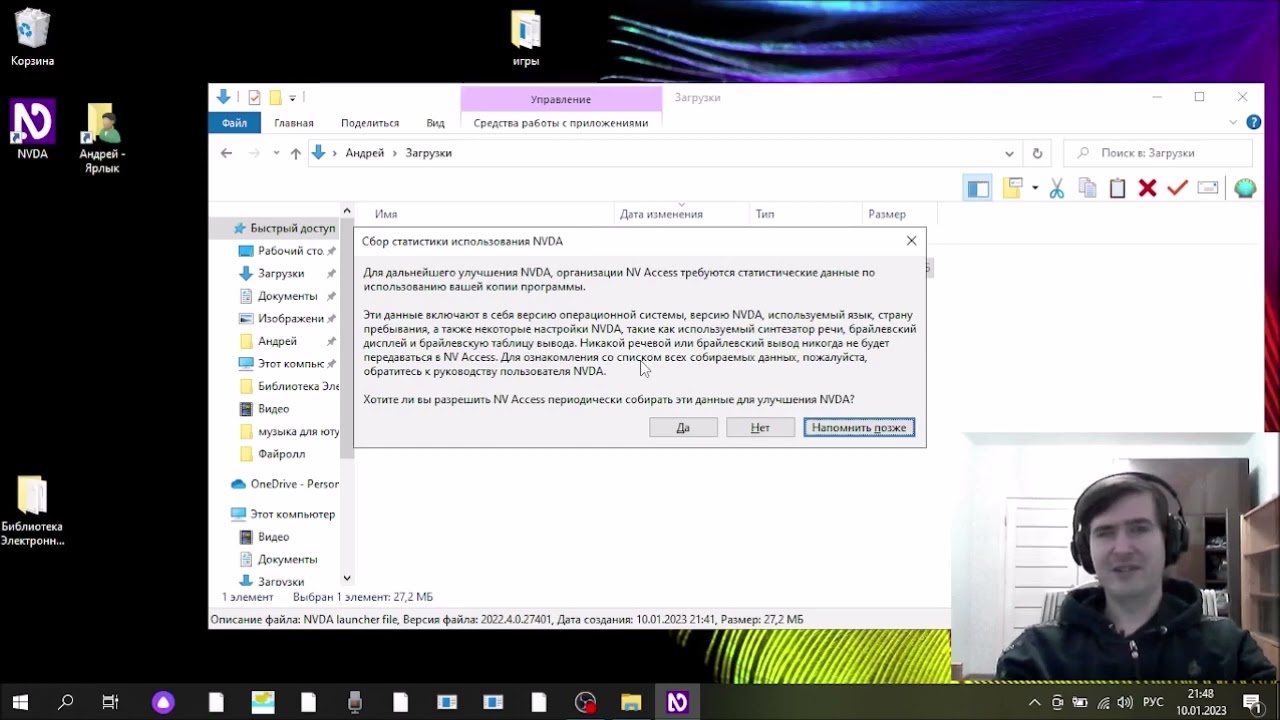Image resolution: width=1280 pixels, height=720 pixels.
Task: Click the Поиск в: Загрузки search field
Action: click(x=1158, y=153)
